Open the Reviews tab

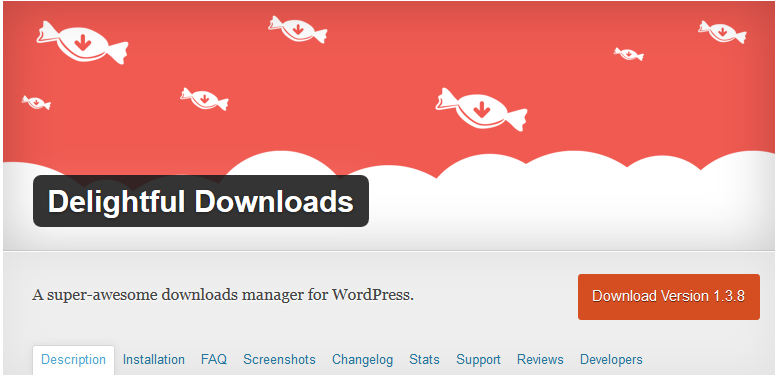[x=540, y=360]
